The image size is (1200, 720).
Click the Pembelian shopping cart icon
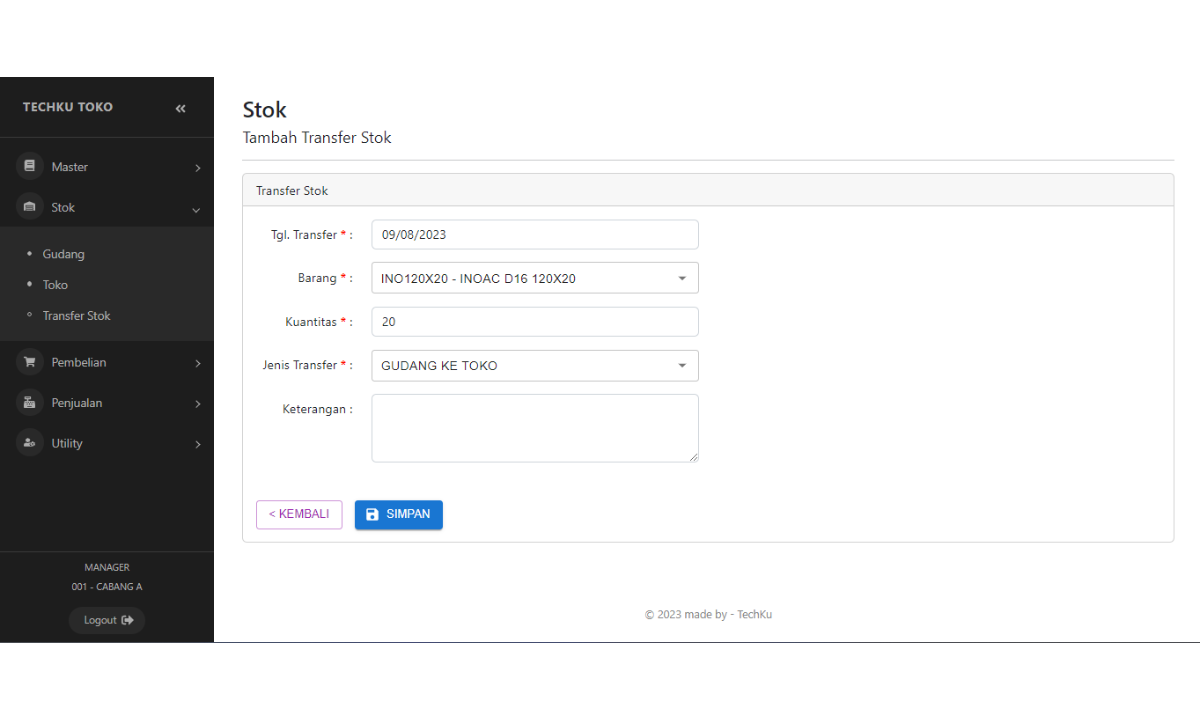click(30, 362)
